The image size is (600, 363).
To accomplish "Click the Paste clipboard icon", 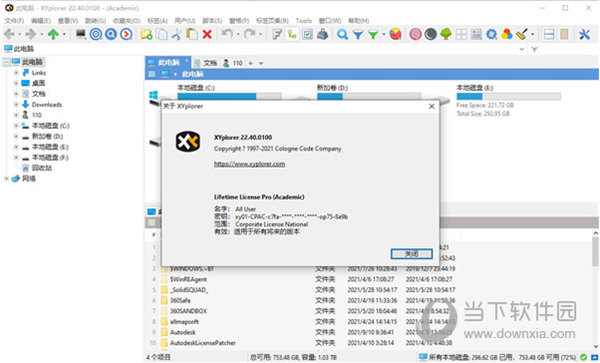I will pyautogui.click(x=192, y=34).
